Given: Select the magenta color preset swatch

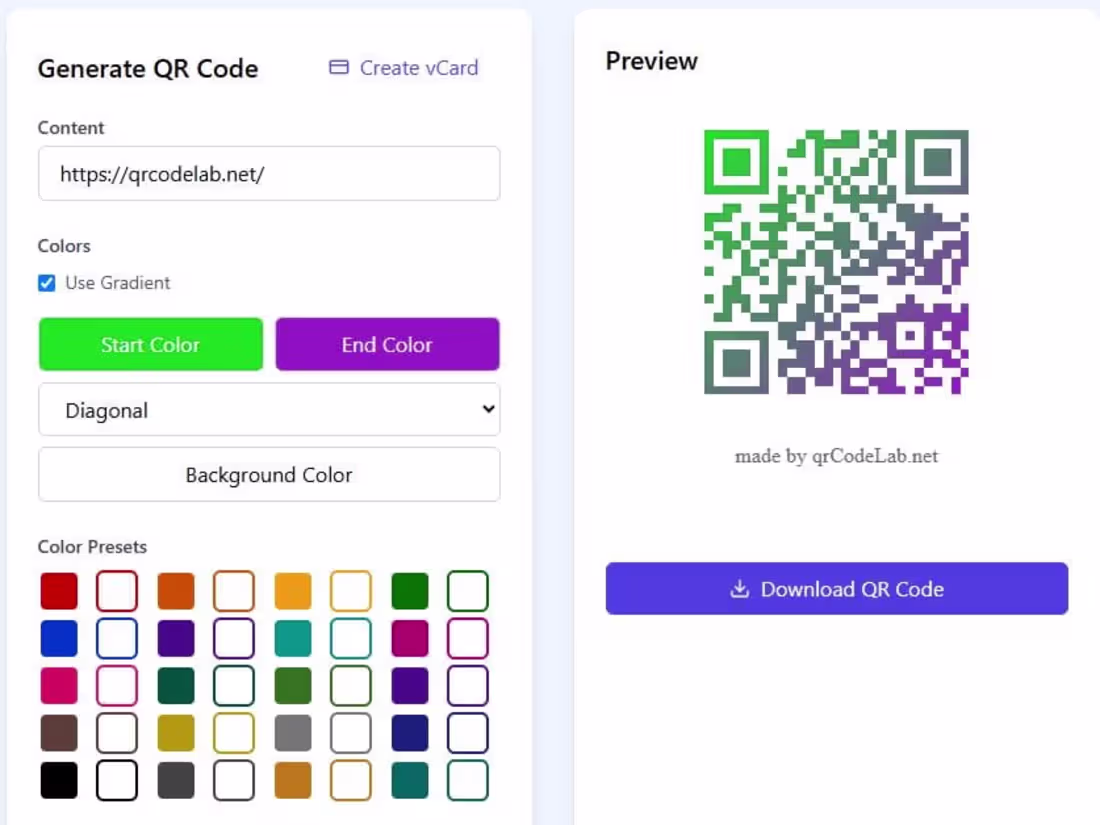Looking at the screenshot, I should [410, 638].
